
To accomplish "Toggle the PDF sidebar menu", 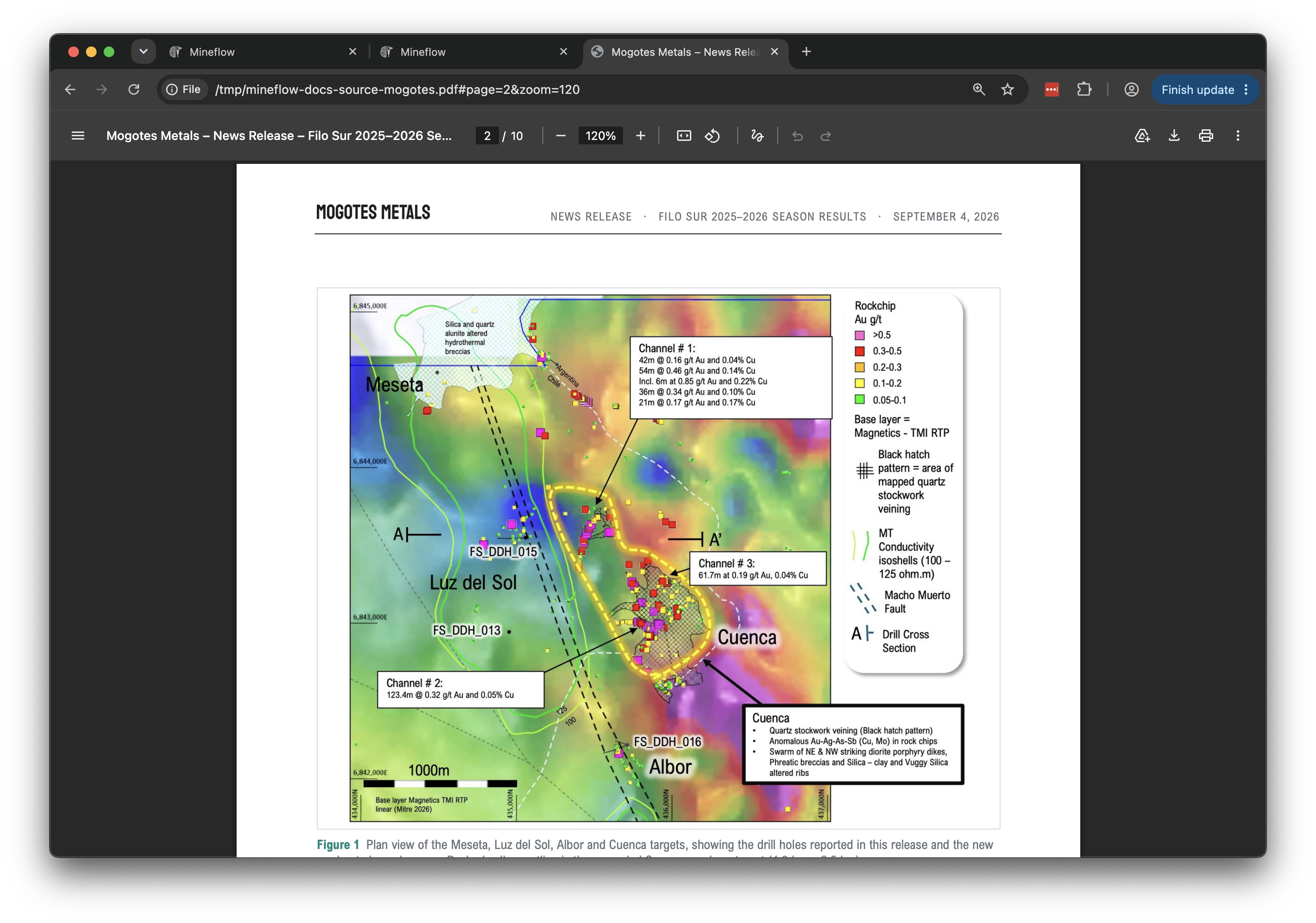I will 78,136.
